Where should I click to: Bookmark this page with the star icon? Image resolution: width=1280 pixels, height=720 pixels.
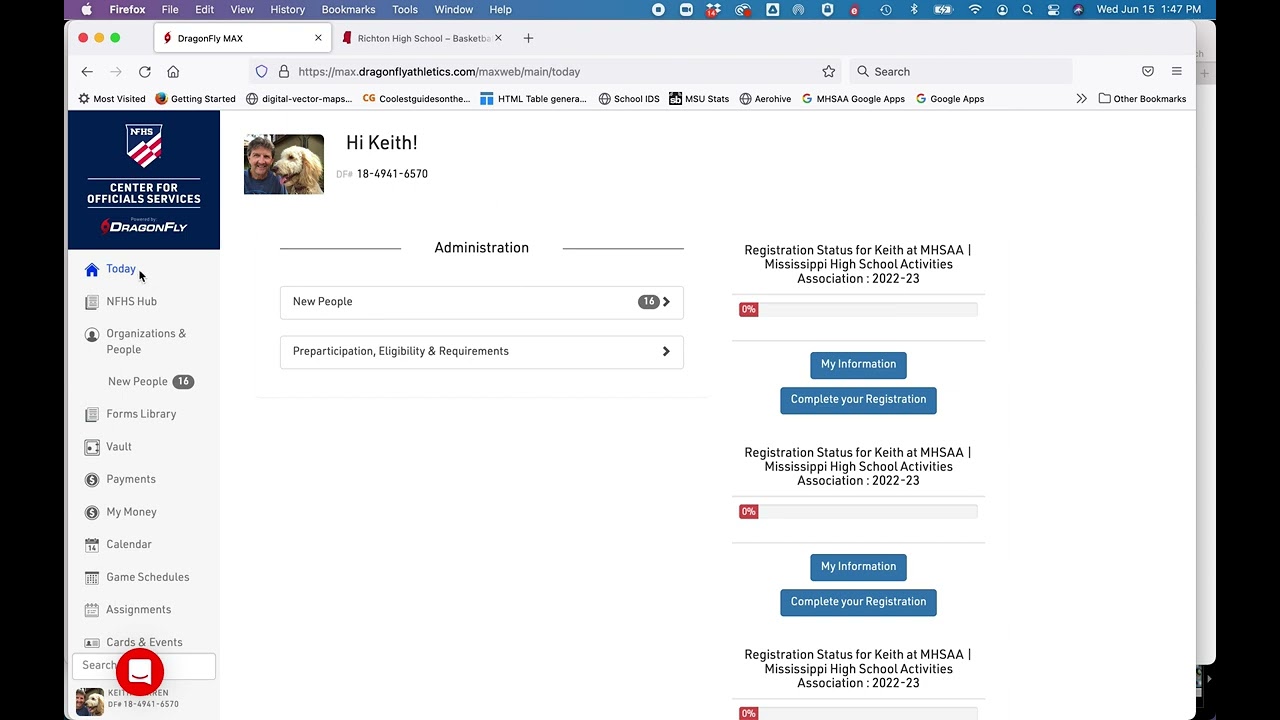point(829,72)
